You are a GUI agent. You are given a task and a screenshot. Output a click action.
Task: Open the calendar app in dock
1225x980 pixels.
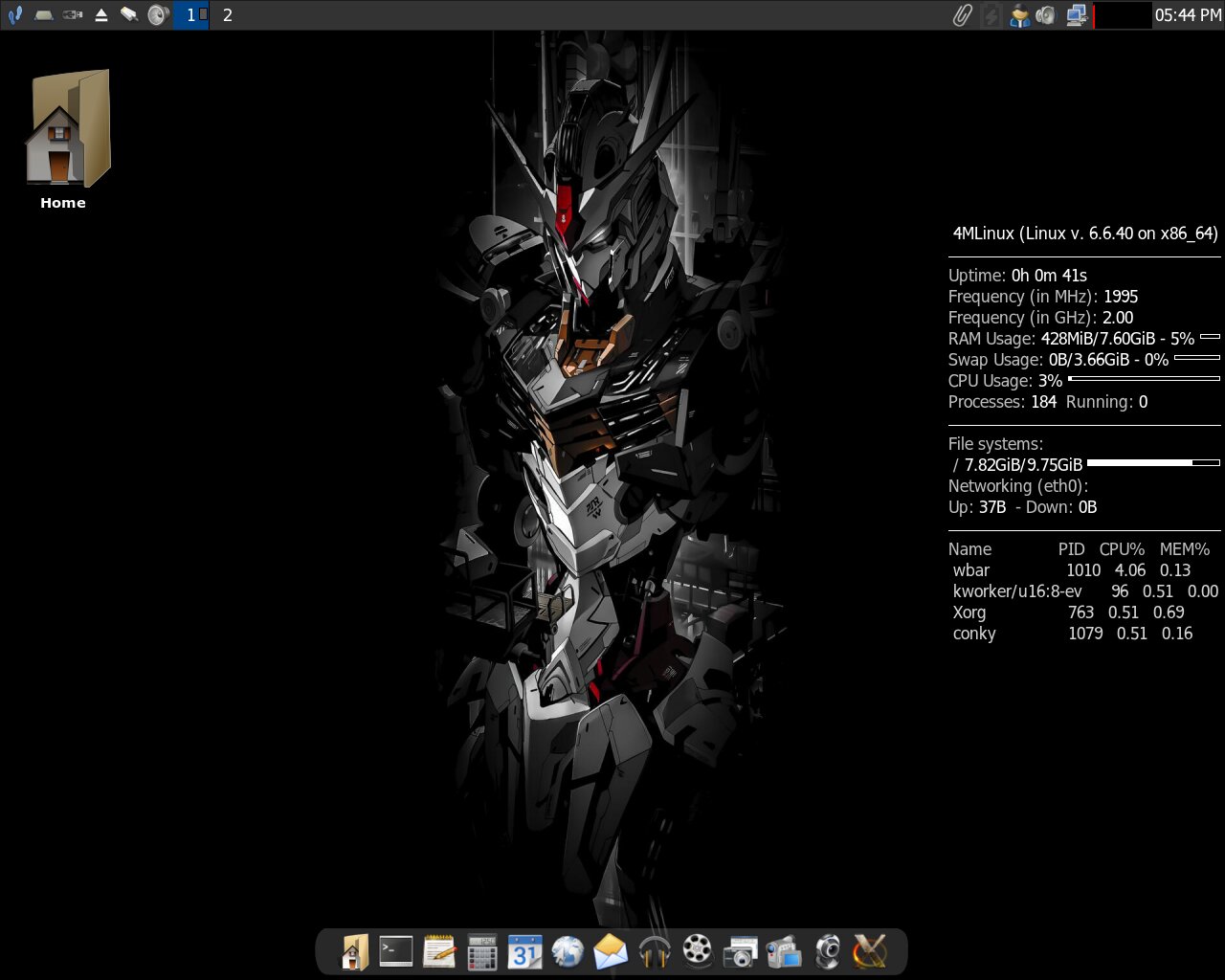coord(524,951)
